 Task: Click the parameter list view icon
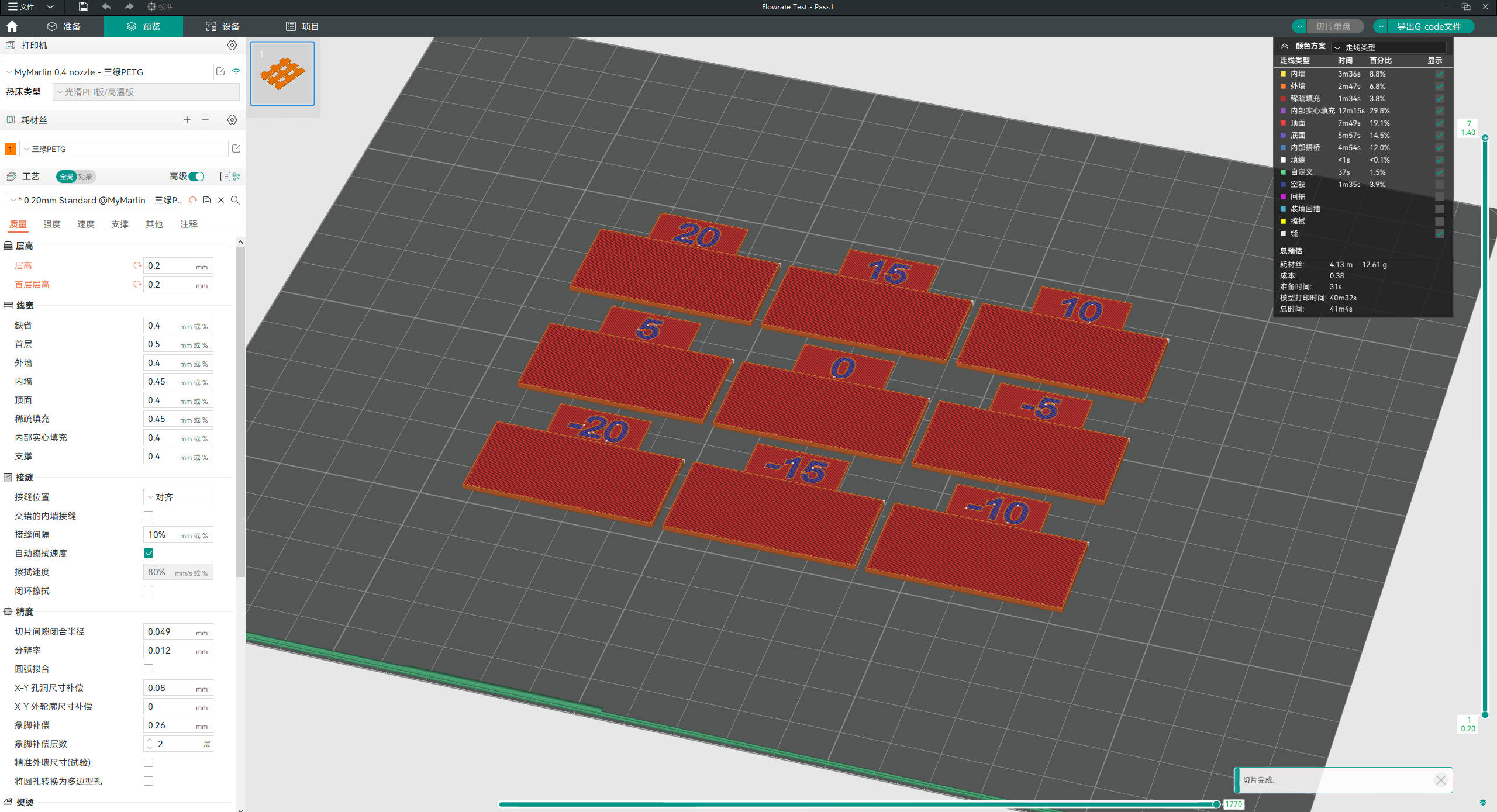click(x=225, y=177)
